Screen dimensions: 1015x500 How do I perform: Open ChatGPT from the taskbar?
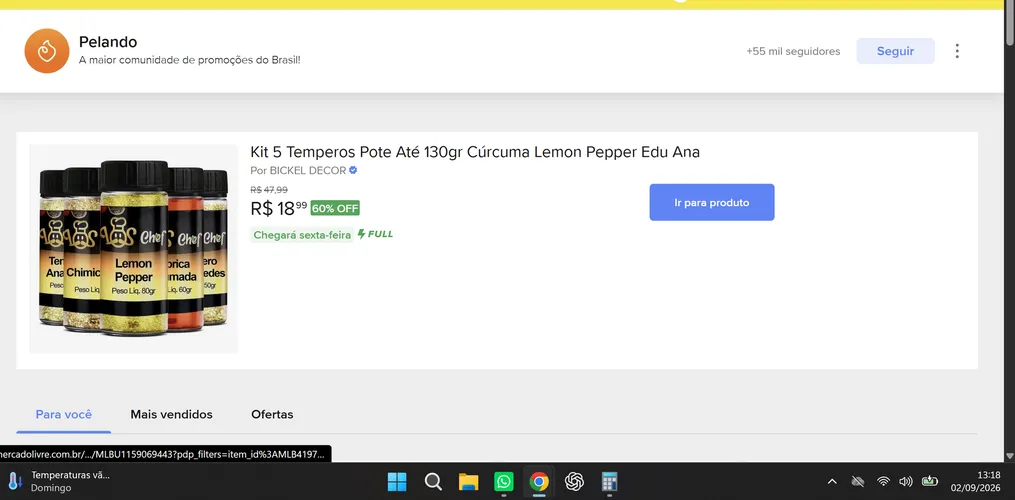pyautogui.click(x=574, y=482)
